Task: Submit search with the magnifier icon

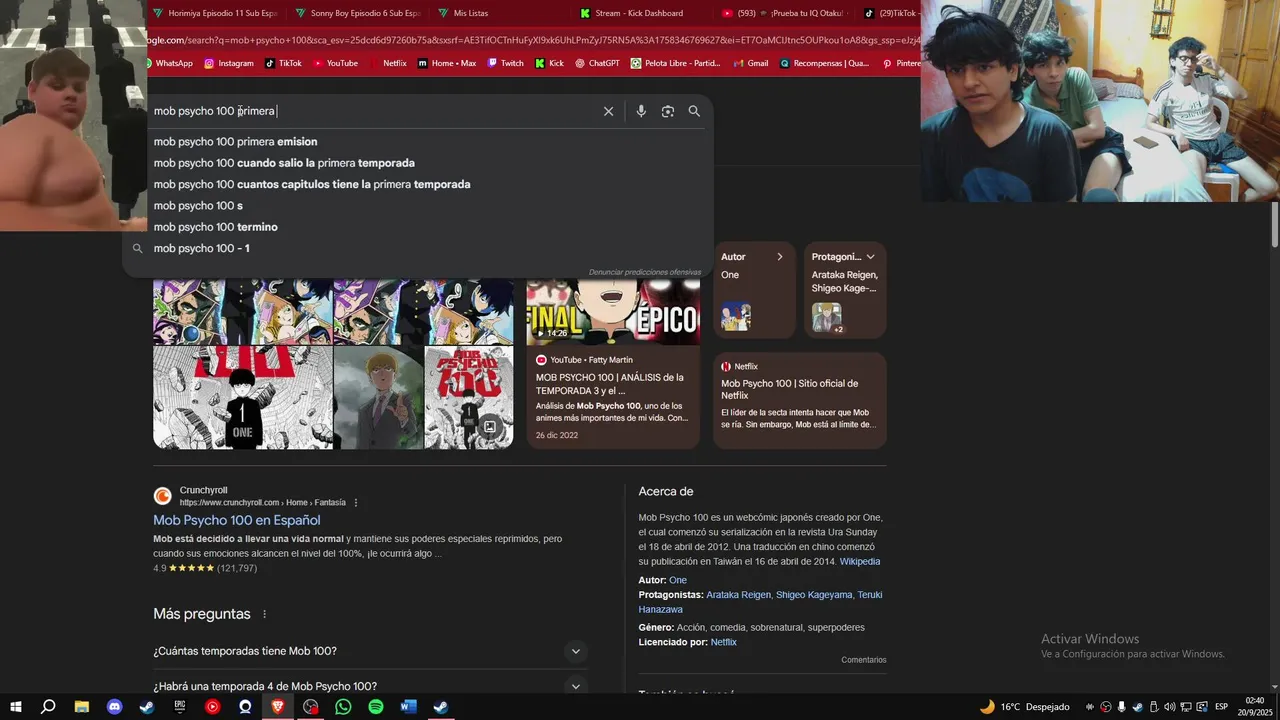Action: coord(694,111)
